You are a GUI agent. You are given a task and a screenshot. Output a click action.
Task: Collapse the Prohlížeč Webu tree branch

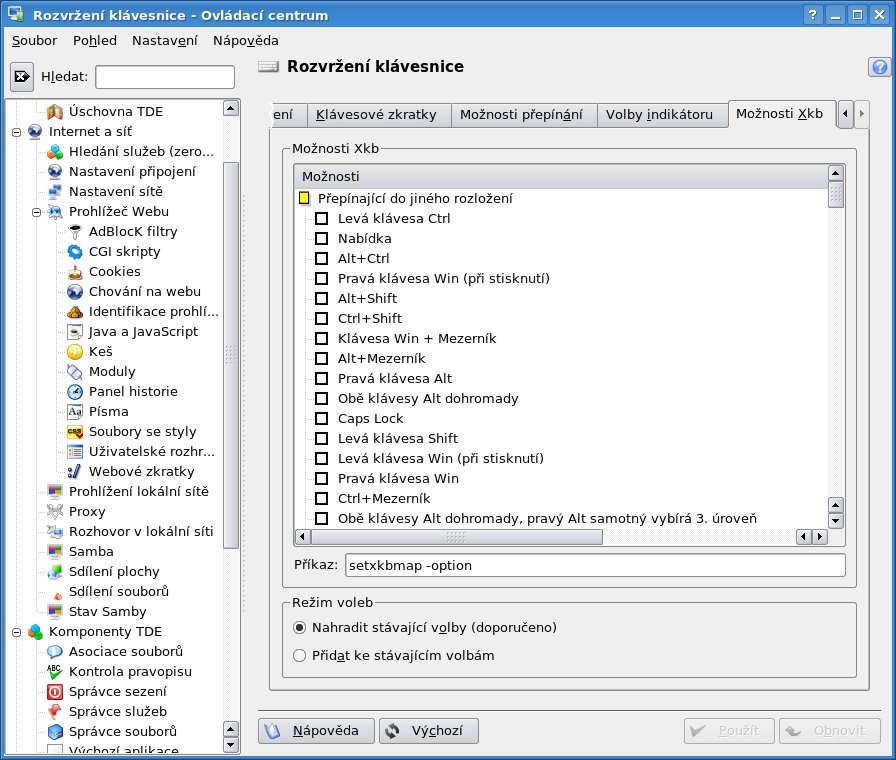click(x=37, y=212)
